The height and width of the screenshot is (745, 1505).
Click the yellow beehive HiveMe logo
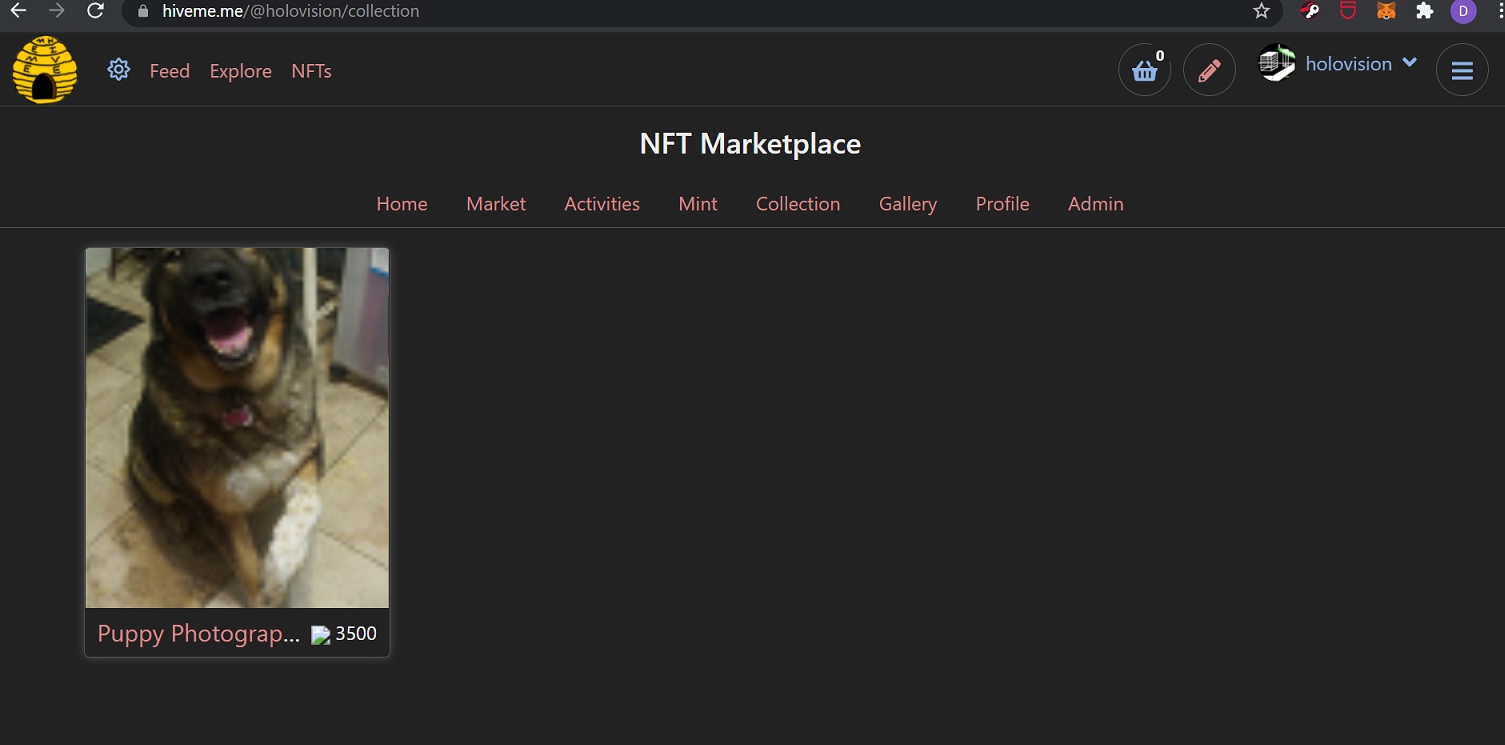click(45, 69)
